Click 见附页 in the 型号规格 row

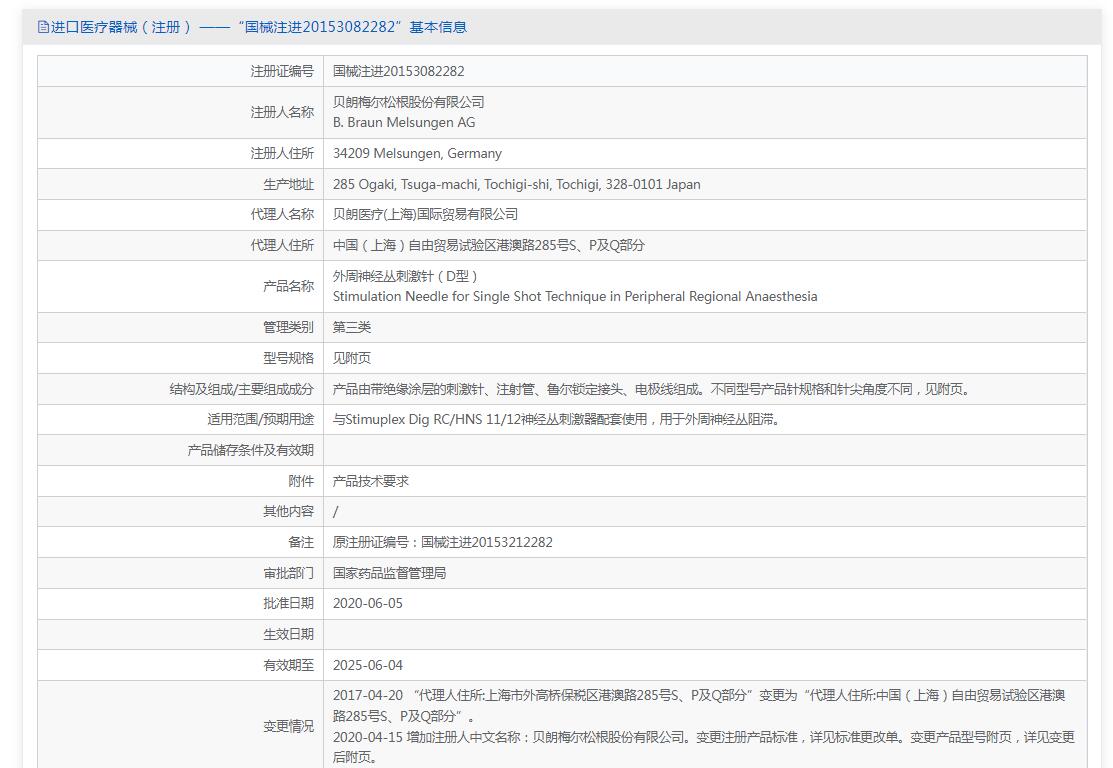point(351,358)
